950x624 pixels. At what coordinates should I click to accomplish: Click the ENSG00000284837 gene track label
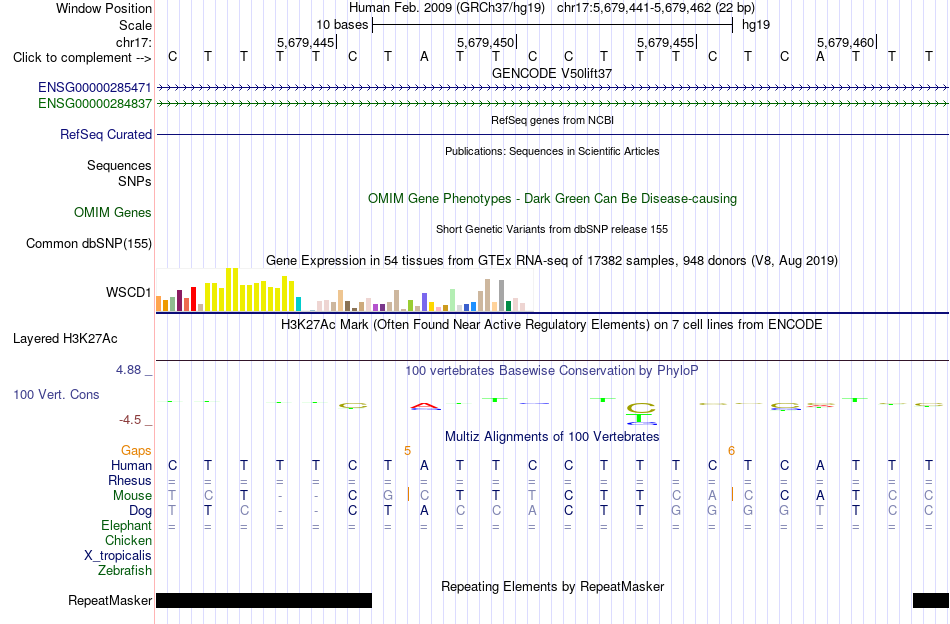[95, 104]
